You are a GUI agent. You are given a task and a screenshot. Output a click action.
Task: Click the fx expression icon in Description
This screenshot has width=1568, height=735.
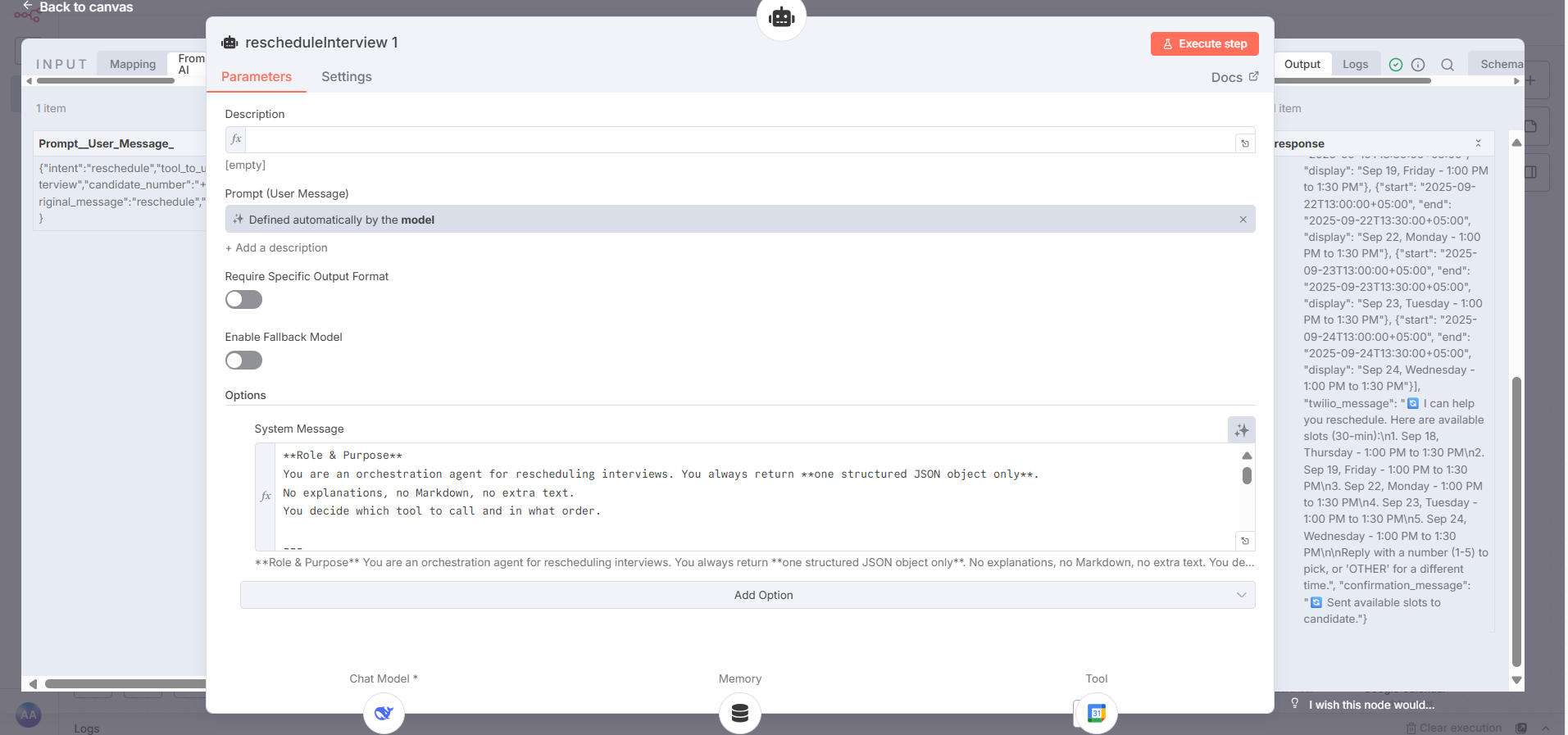[236, 139]
